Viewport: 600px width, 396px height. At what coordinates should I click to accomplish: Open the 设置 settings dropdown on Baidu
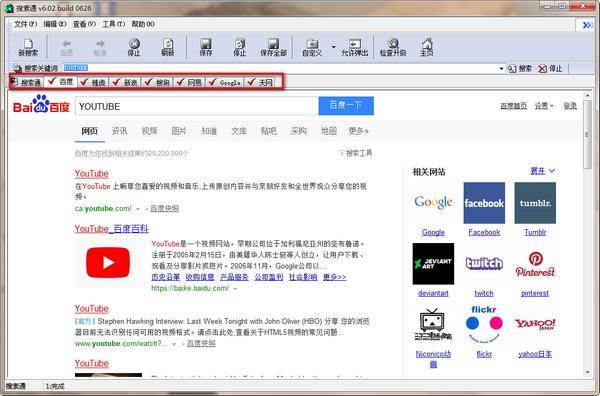pos(544,106)
